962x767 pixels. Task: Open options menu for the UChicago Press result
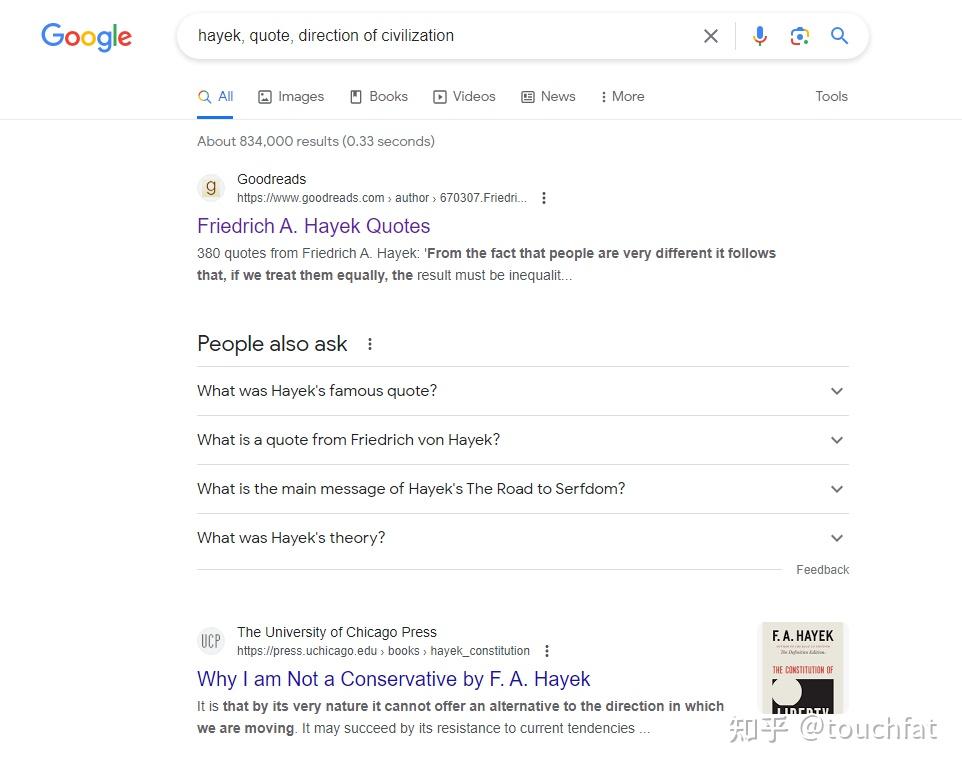coord(547,651)
